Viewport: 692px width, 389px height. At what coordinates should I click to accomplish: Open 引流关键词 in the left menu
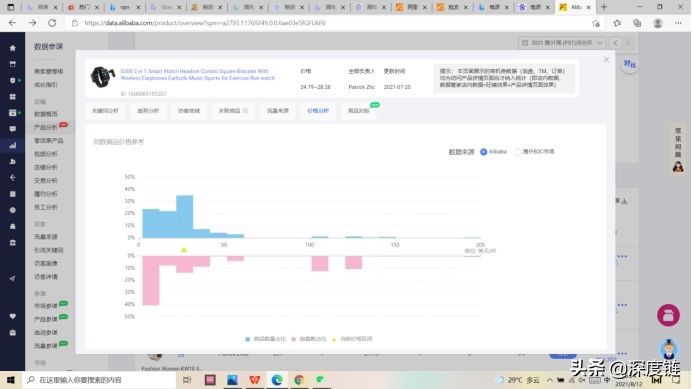tap(49, 250)
